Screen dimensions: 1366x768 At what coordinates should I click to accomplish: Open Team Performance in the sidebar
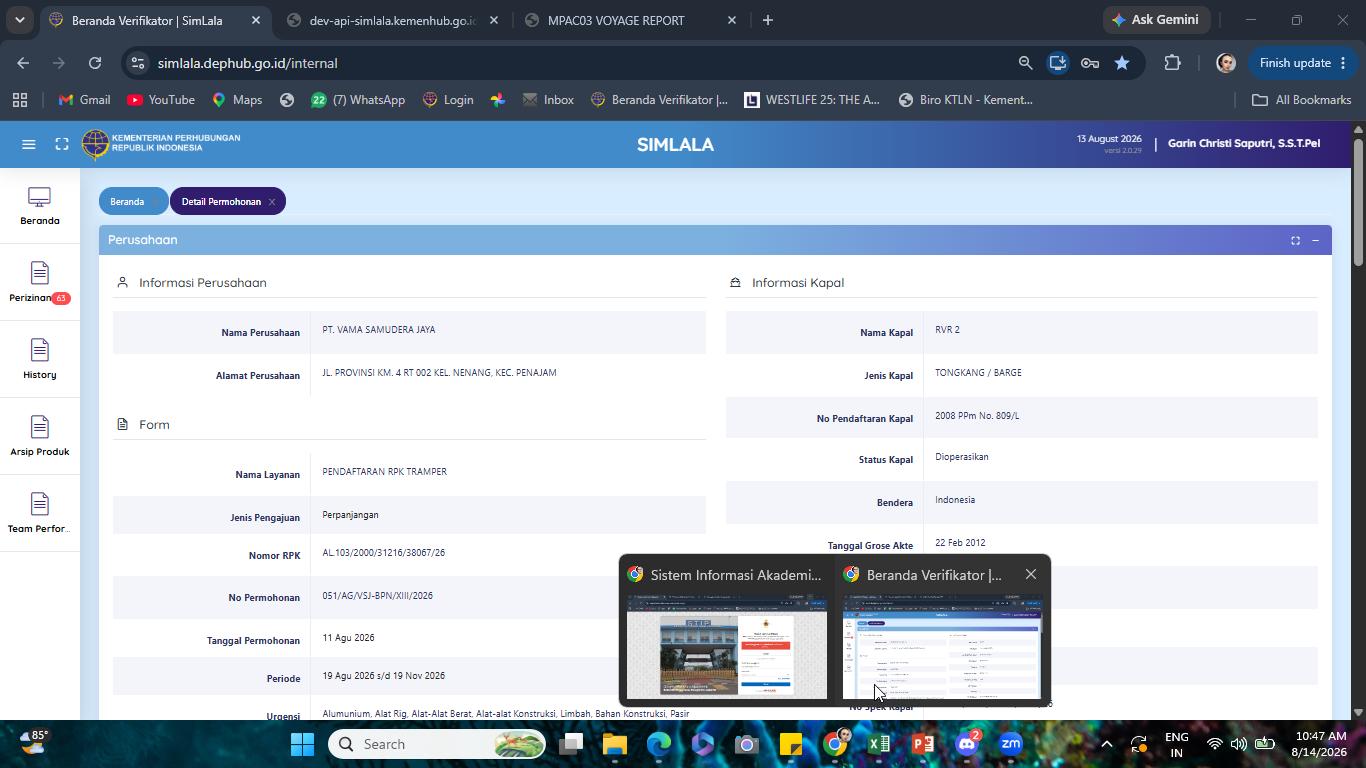[x=40, y=514]
